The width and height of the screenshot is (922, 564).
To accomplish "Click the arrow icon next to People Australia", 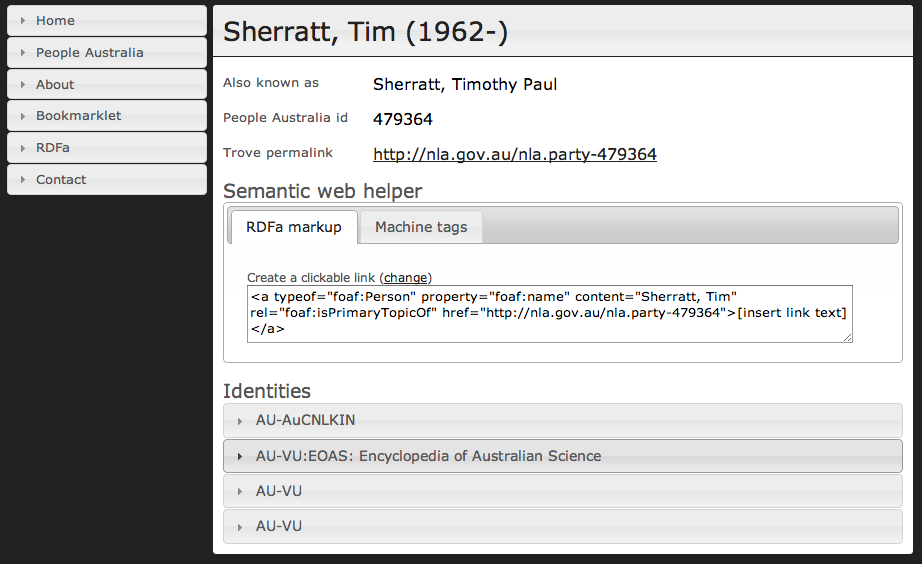I will 22,52.
